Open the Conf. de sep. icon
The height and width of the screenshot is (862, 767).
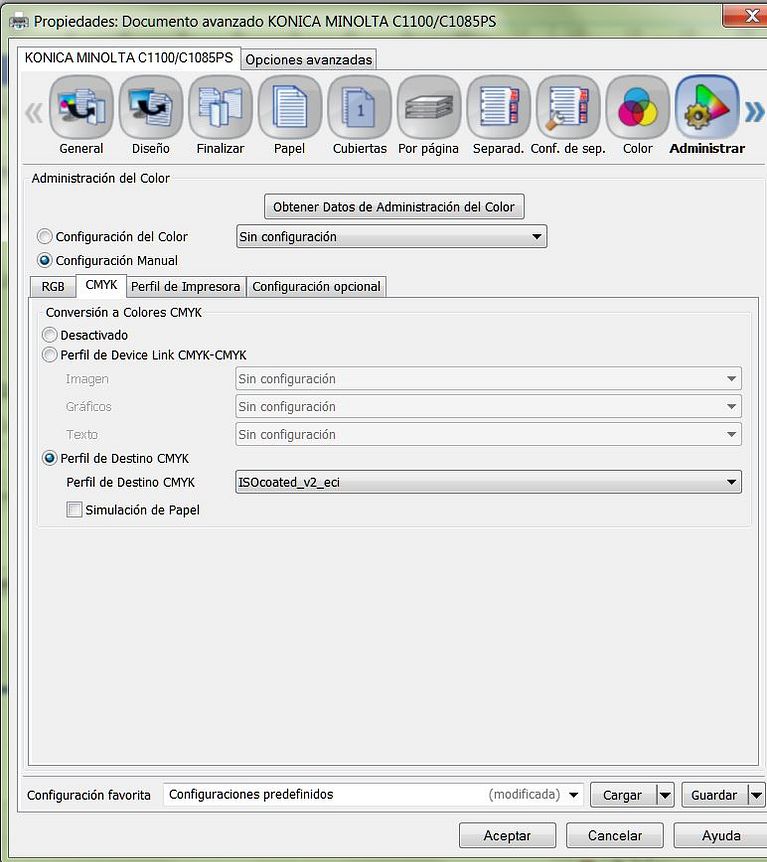[x=568, y=107]
